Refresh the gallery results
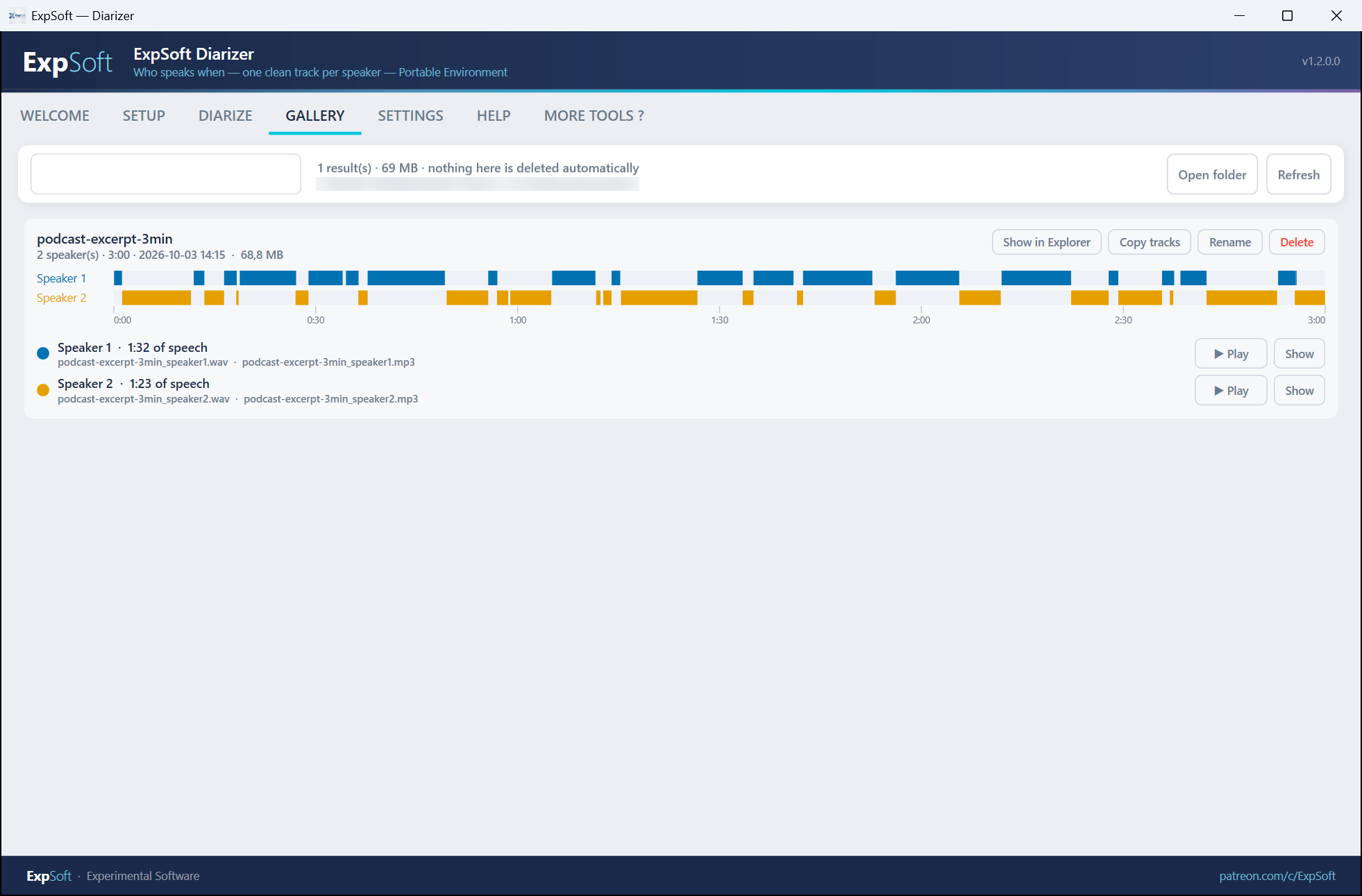Viewport: 1362px width, 896px height. pyautogui.click(x=1298, y=175)
